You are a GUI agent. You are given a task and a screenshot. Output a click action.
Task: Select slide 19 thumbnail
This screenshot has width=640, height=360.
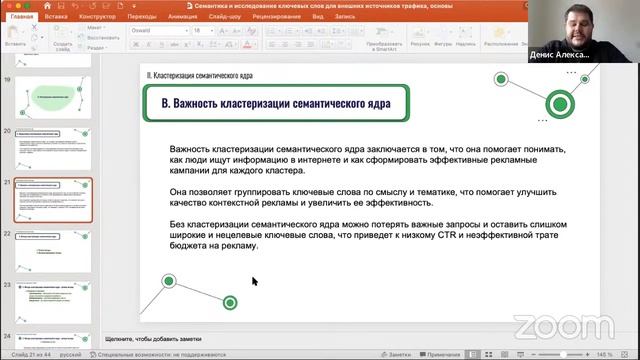tap(53, 98)
